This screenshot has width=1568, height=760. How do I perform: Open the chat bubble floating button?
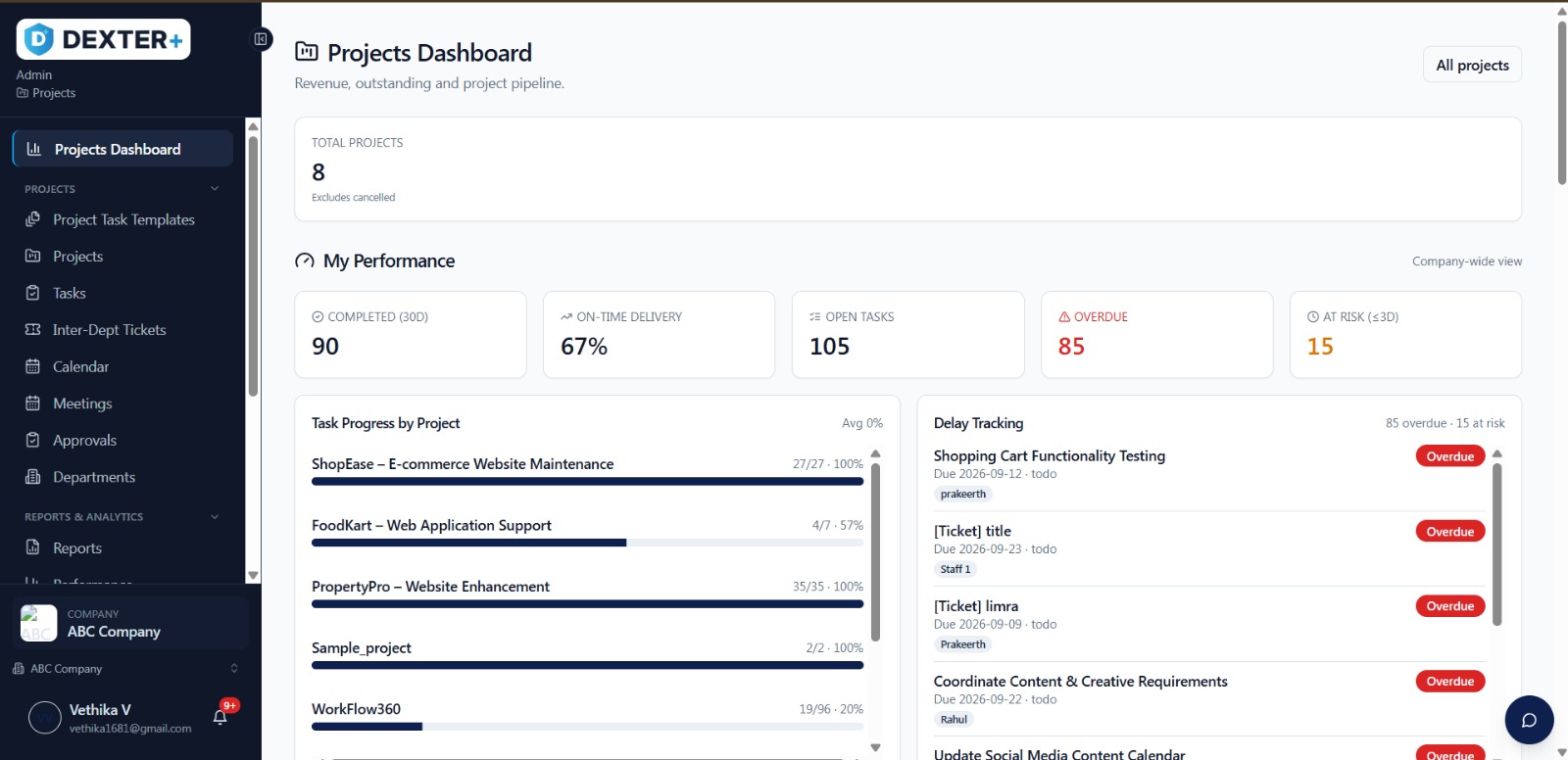coord(1529,720)
